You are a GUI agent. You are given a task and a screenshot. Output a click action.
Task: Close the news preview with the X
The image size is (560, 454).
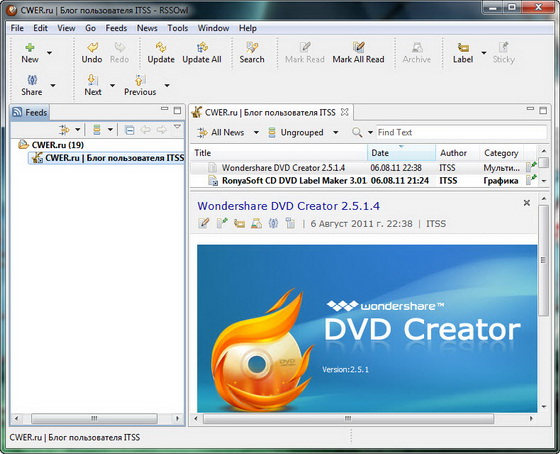(x=526, y=203)
